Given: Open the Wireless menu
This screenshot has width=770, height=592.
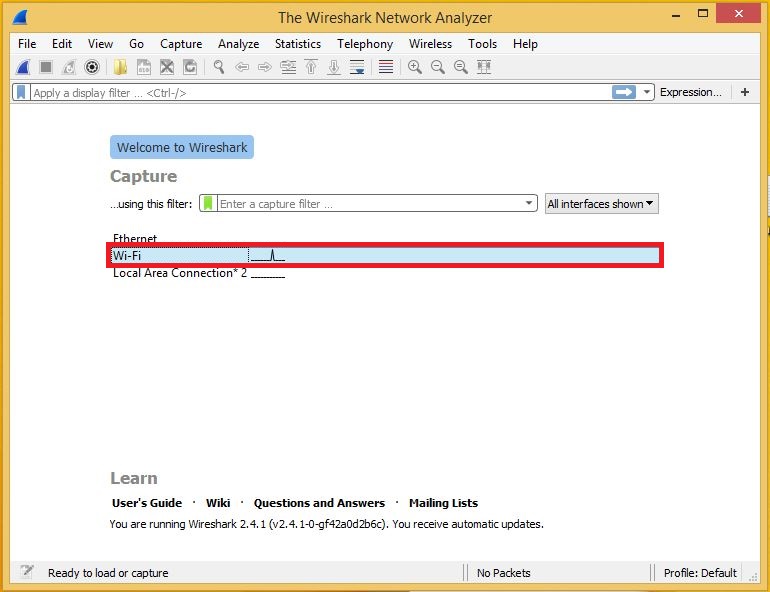Looking at the screenshot, I should pyautogui.click(x=431, y=44).
